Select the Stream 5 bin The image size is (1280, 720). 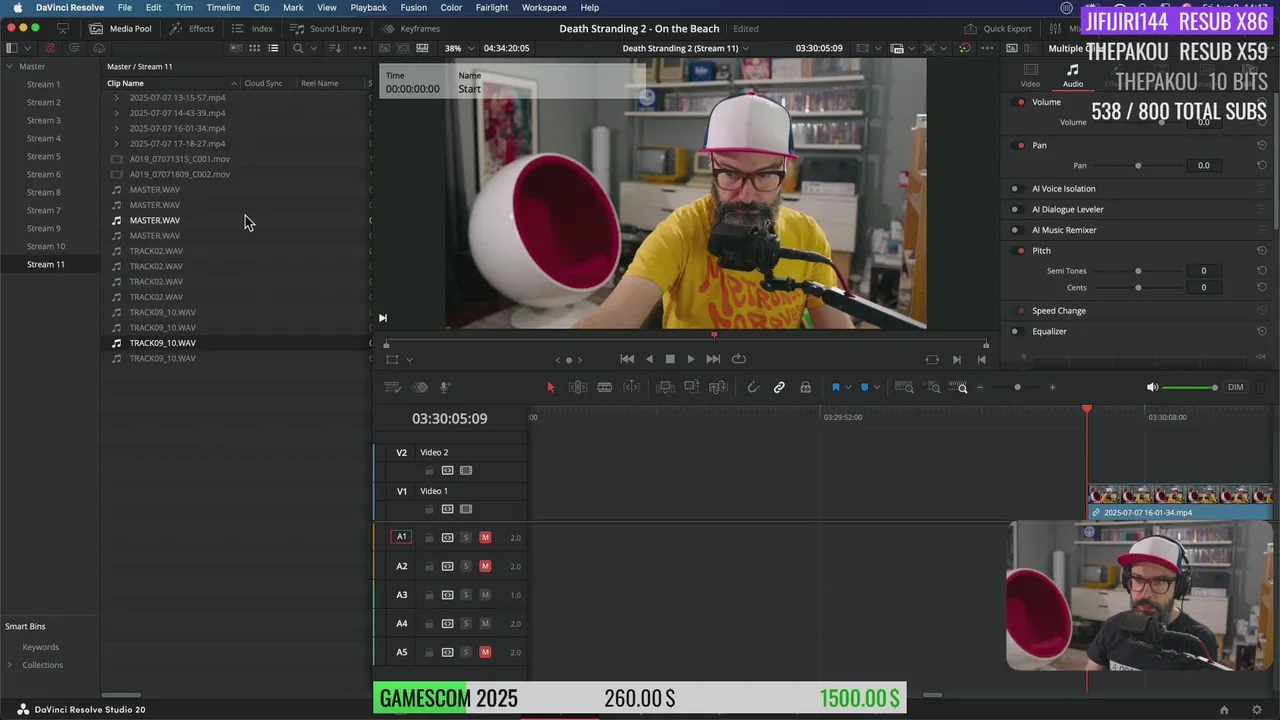(x=43, y=156)
